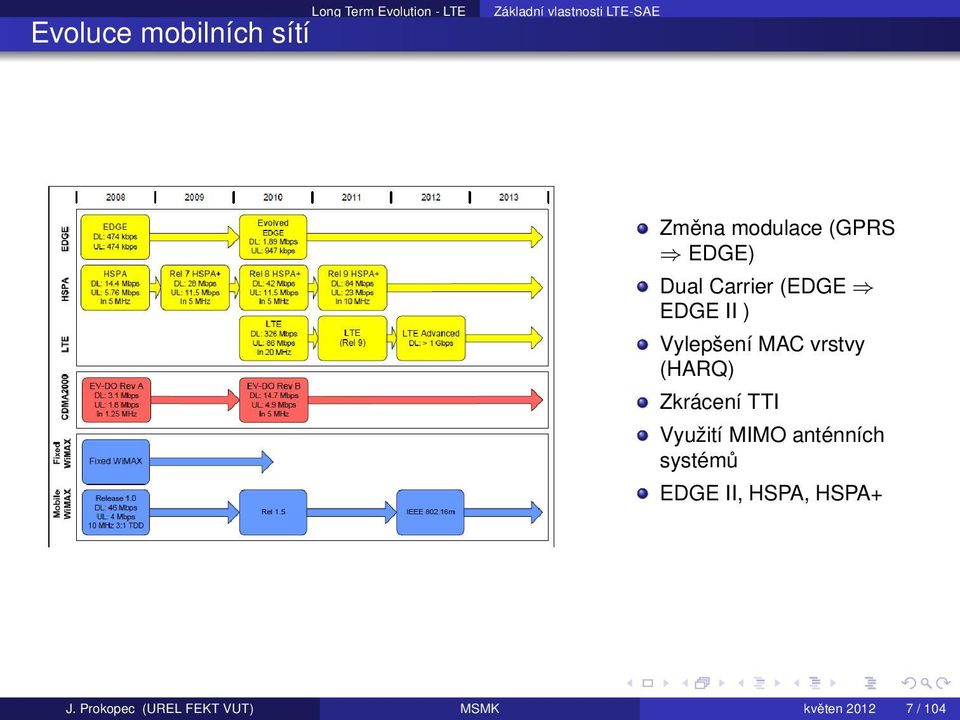
Task: Click the forward history curved arrow icon
Action: (943, 683)
